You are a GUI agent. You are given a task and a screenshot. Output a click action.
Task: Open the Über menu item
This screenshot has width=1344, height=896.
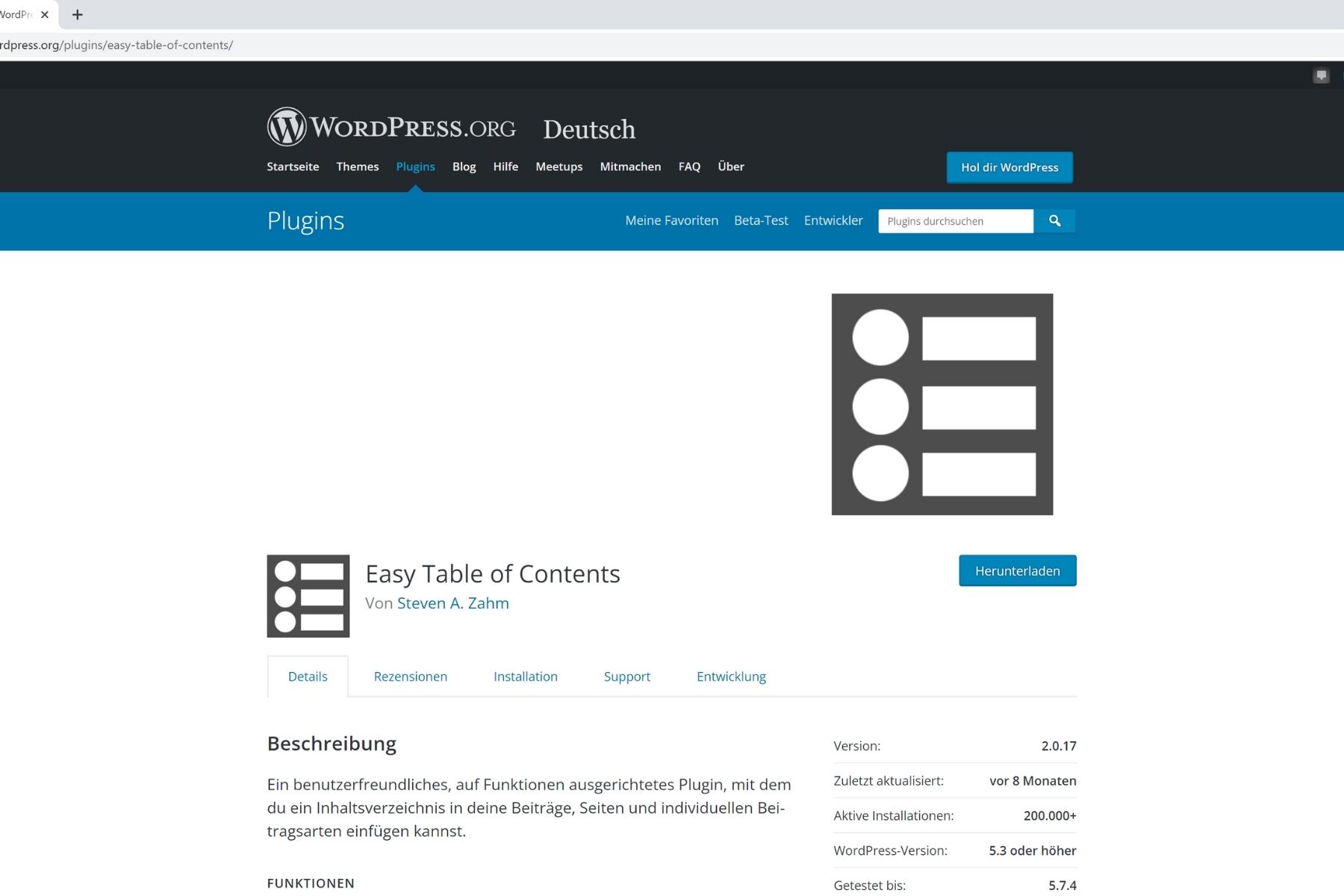pos(731,167)
